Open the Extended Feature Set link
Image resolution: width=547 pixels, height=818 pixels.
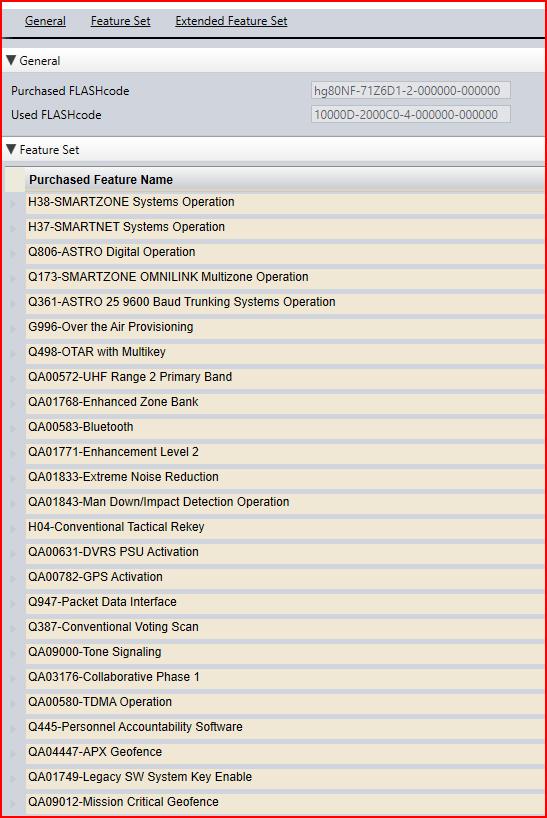[x=231, y=21]
